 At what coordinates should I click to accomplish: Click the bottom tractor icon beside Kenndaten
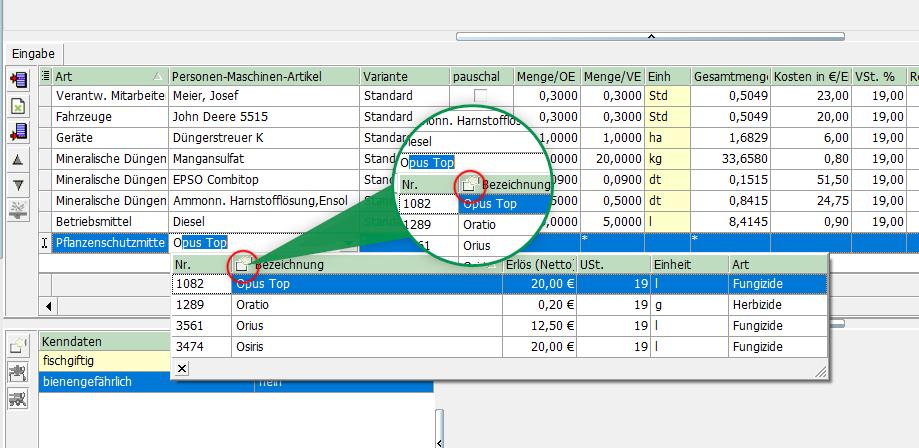(x=18, y=399)
